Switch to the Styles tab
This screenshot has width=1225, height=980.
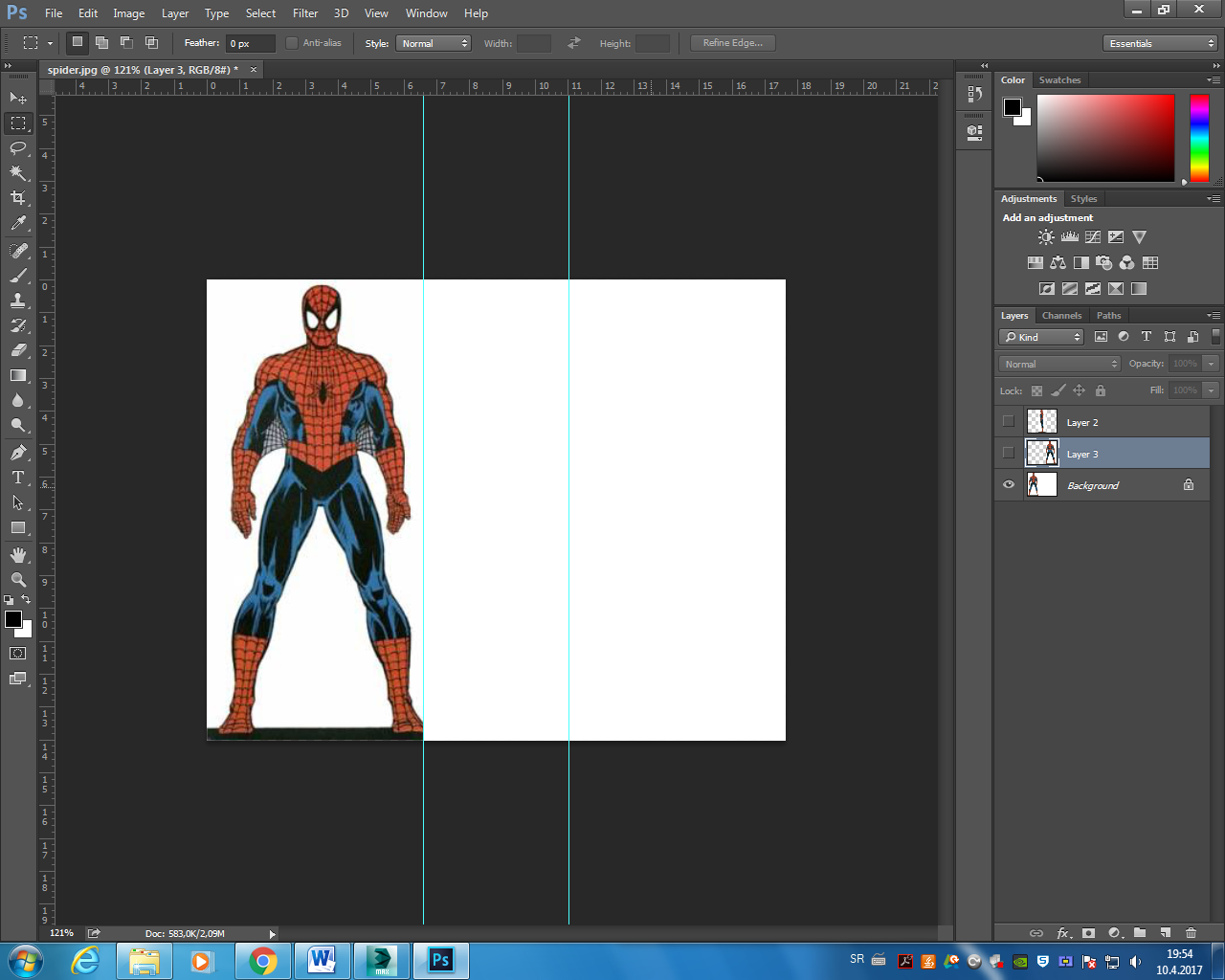click(1083, 199)
